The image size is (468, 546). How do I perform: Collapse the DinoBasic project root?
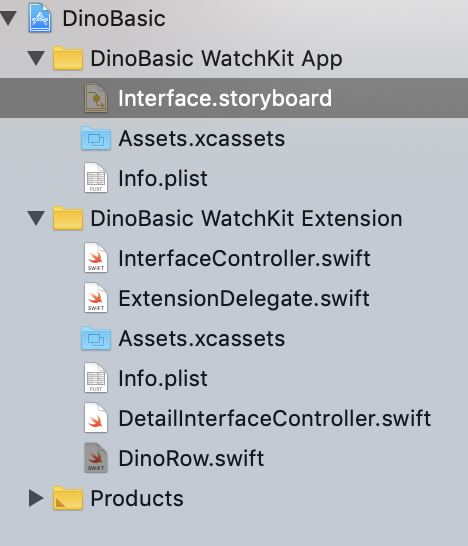[x=9, y=18]
